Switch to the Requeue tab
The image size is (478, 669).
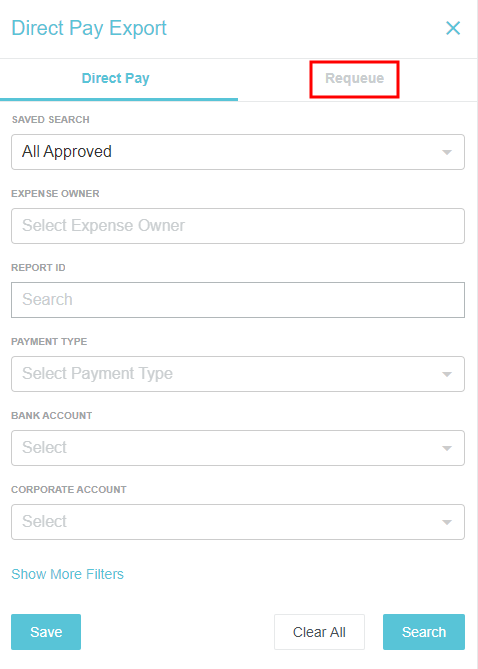pos(354,79)
